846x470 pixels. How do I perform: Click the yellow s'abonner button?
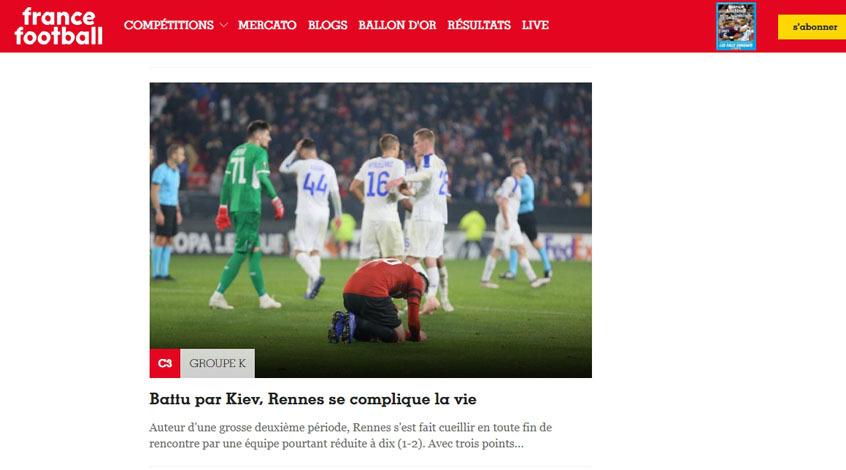point(812,27)
